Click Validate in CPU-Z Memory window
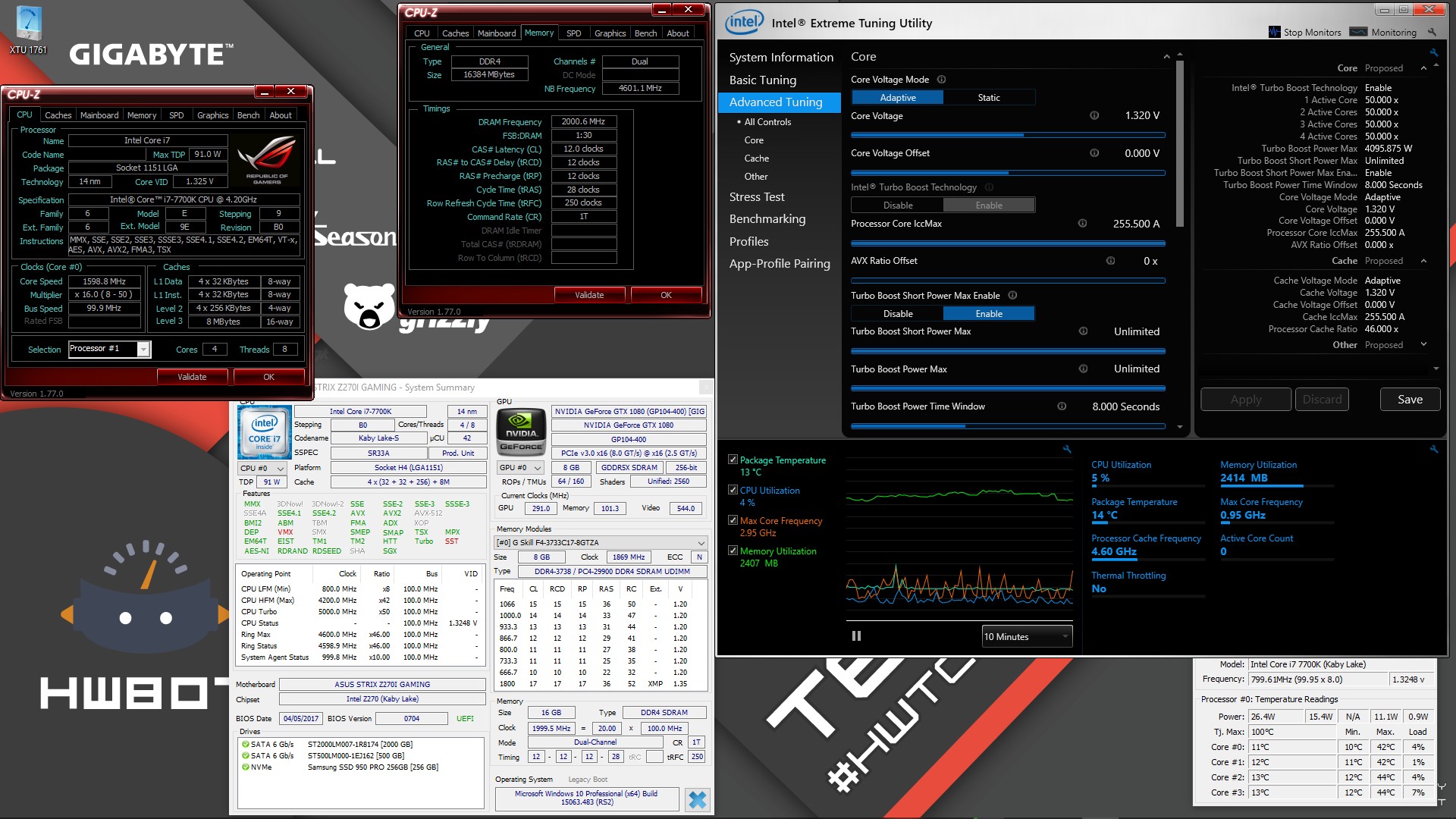Image resolution: width=1456 pixels, height=819 pixels. (589, 295)
